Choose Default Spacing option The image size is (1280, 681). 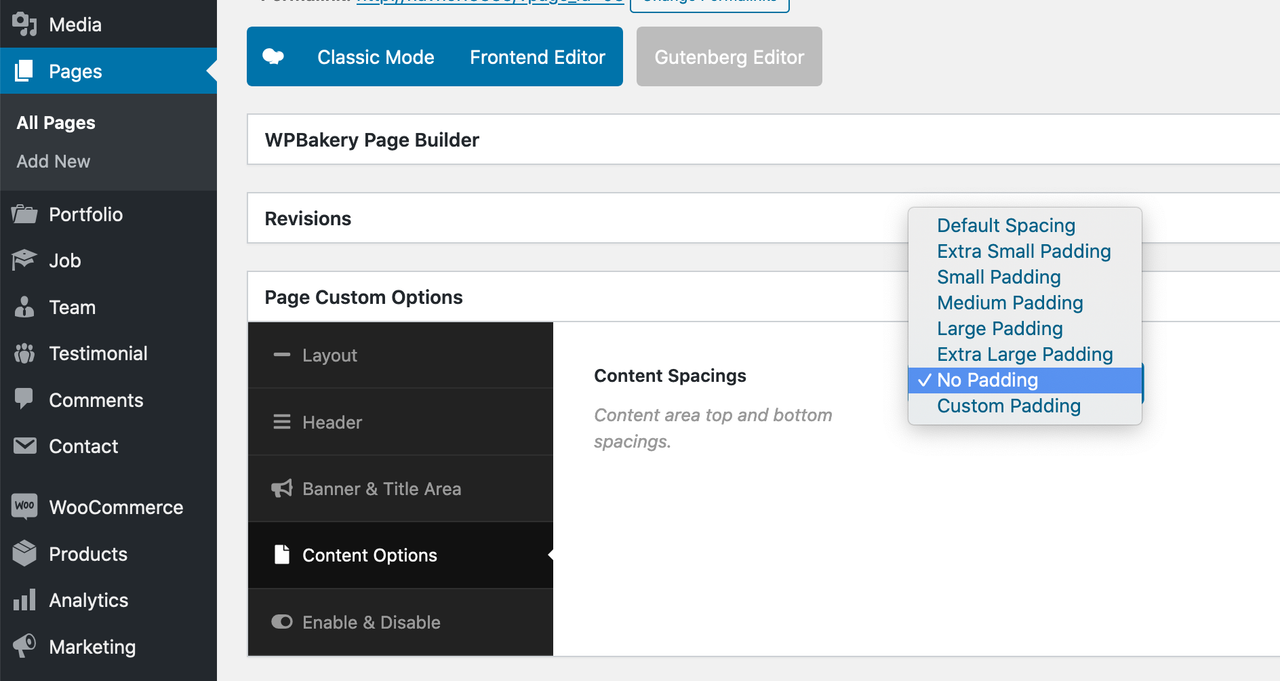point(1025,225)
